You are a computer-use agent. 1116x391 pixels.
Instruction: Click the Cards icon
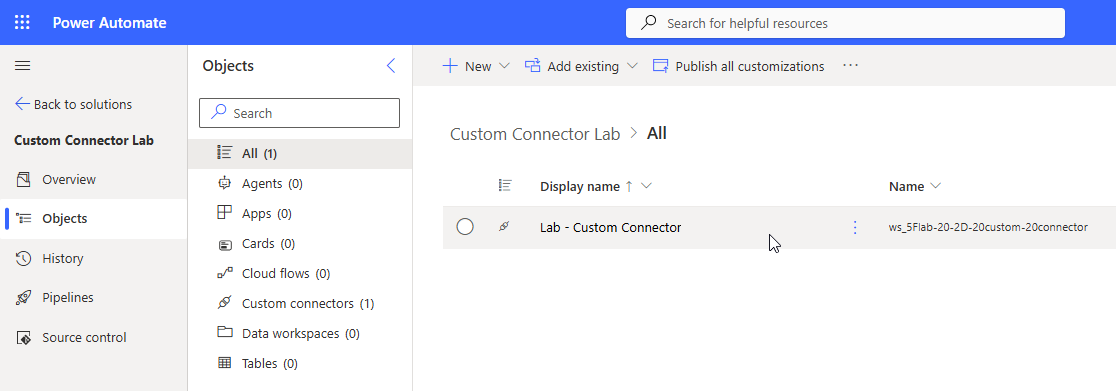pos(225,244)
